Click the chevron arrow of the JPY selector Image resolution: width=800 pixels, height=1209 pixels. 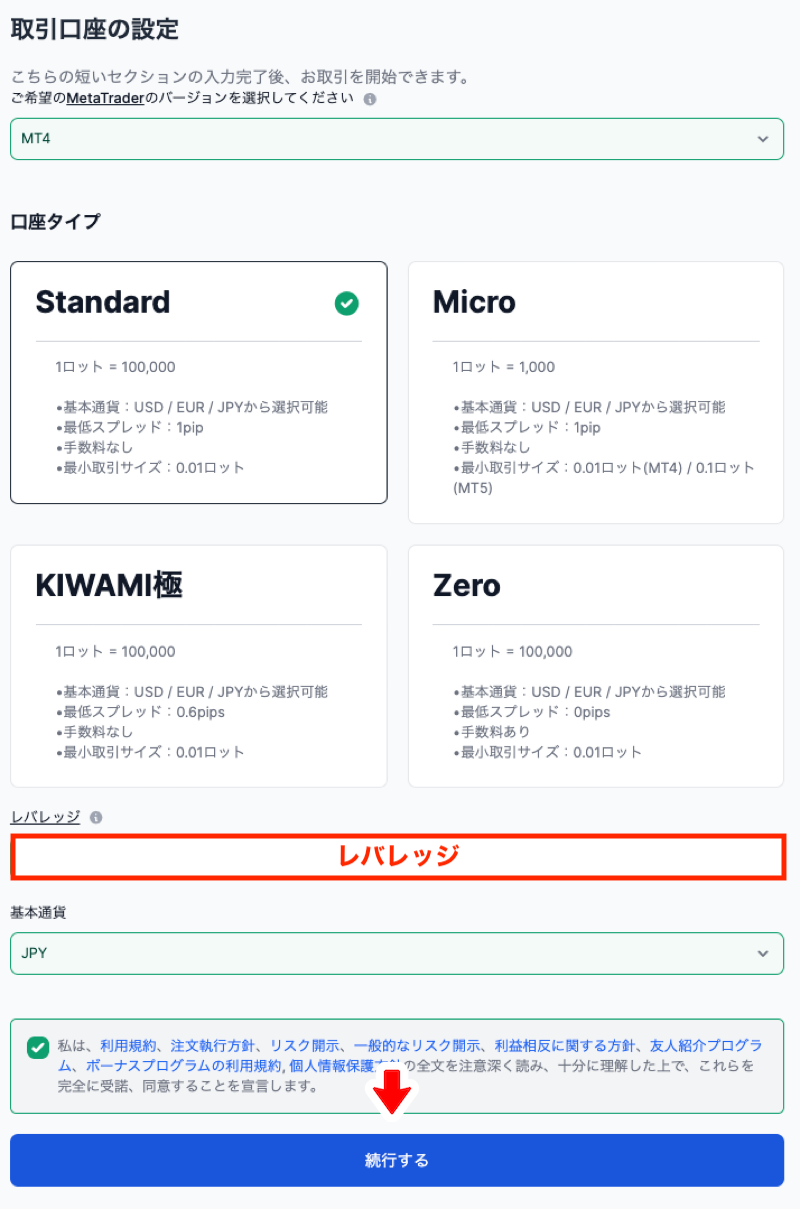tap(763, 953)
